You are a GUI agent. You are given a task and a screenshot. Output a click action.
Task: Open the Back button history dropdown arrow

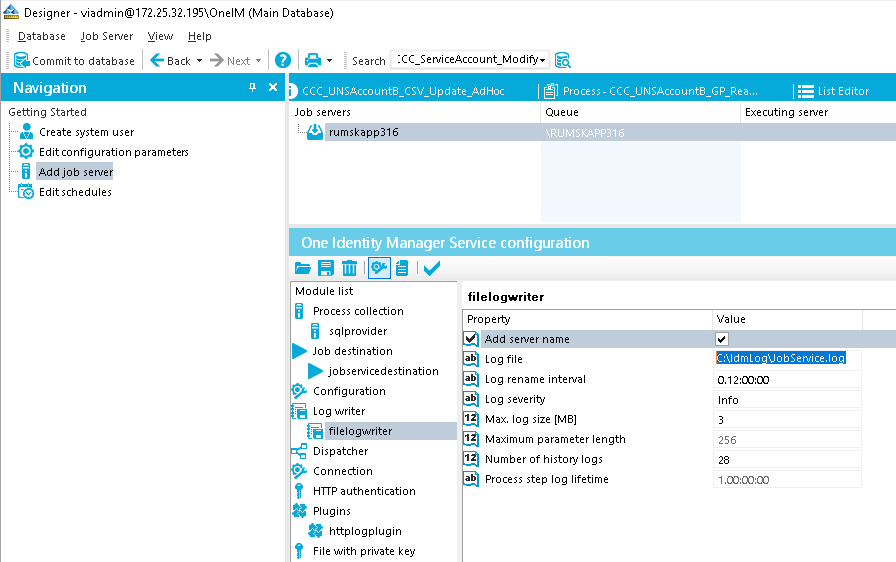click(x=199, y=61)
